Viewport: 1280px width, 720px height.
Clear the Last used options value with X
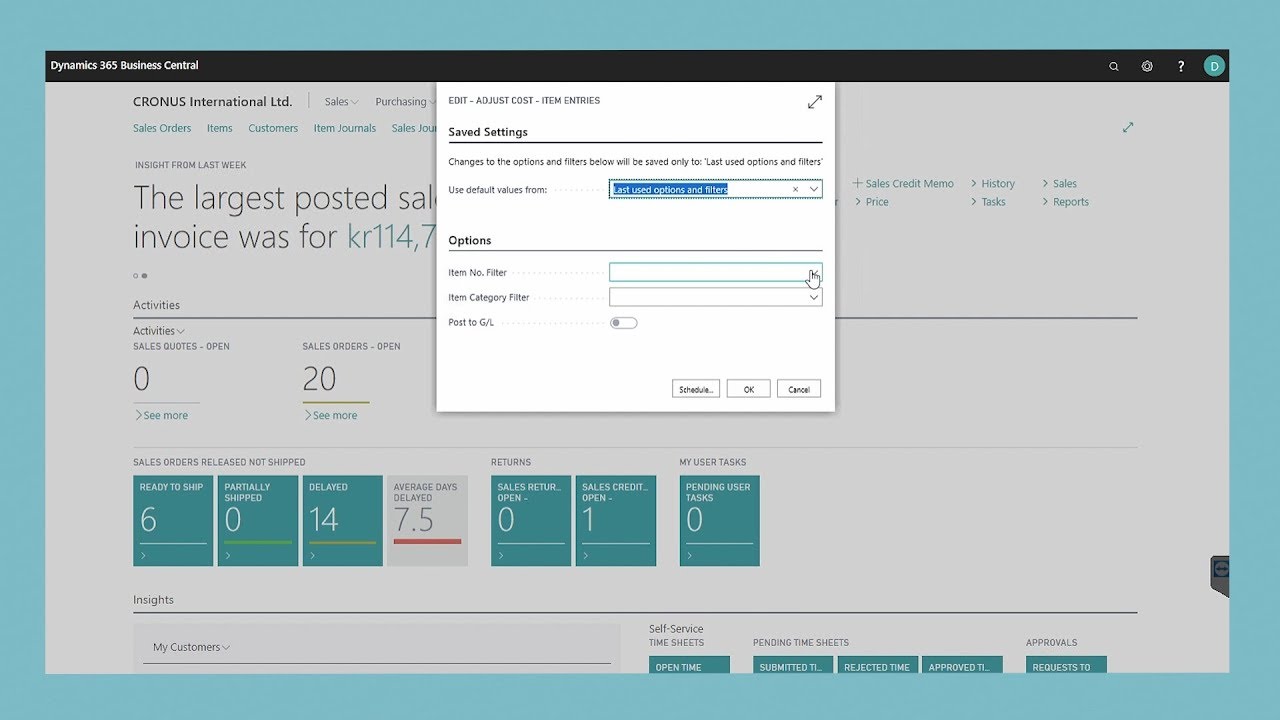[796, 189]
